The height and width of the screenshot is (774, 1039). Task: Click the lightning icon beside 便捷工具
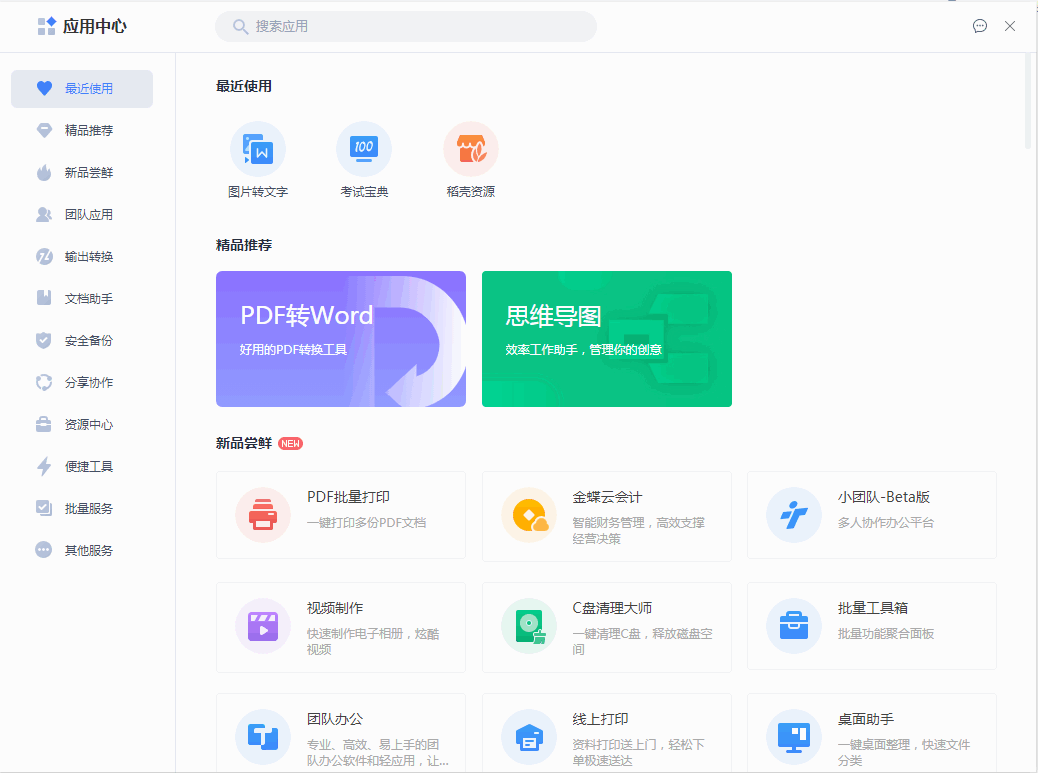pyautogui.click(x=44, y=467)
